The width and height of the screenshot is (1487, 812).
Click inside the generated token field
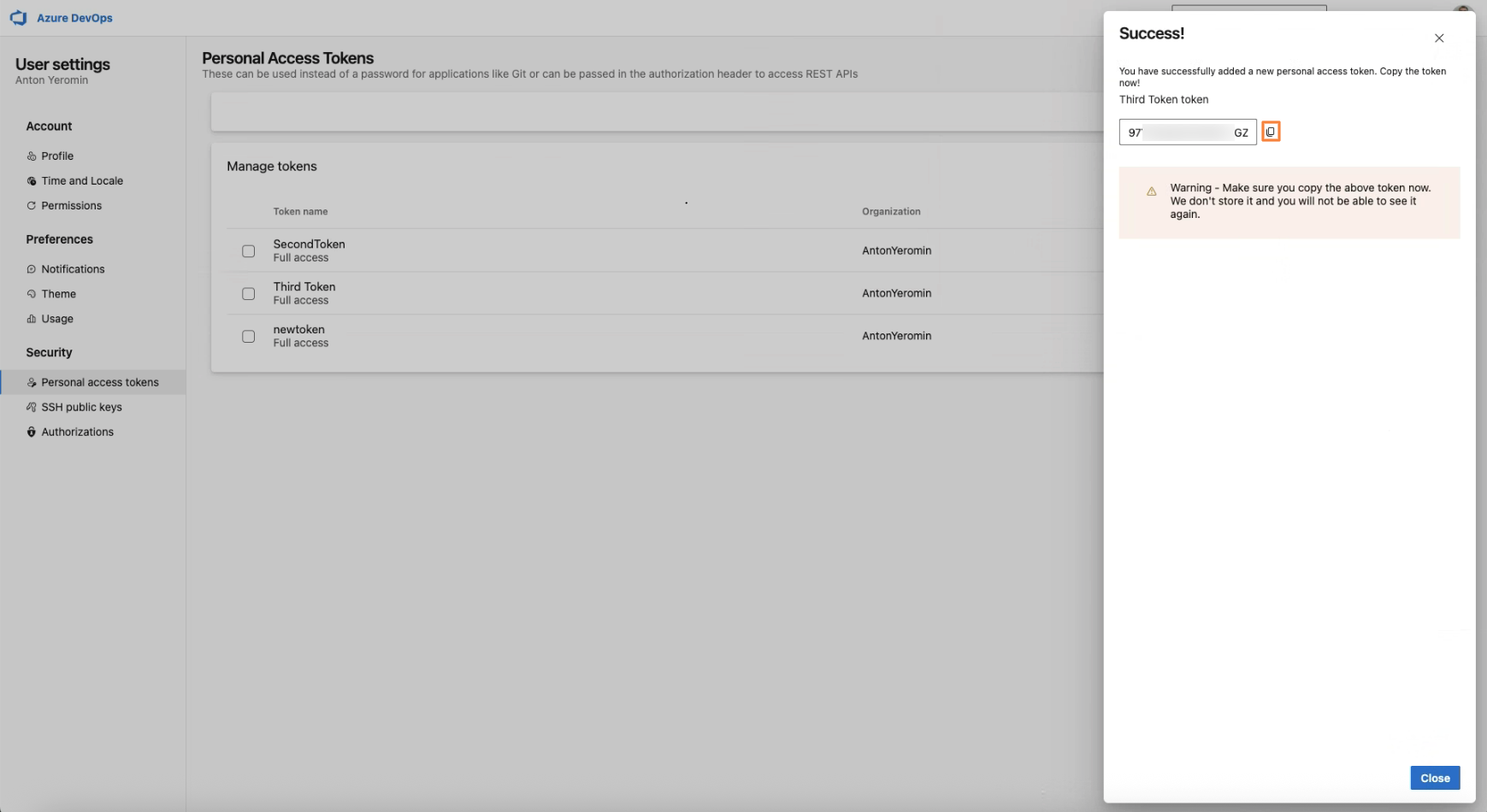(x=1187, y=132)
